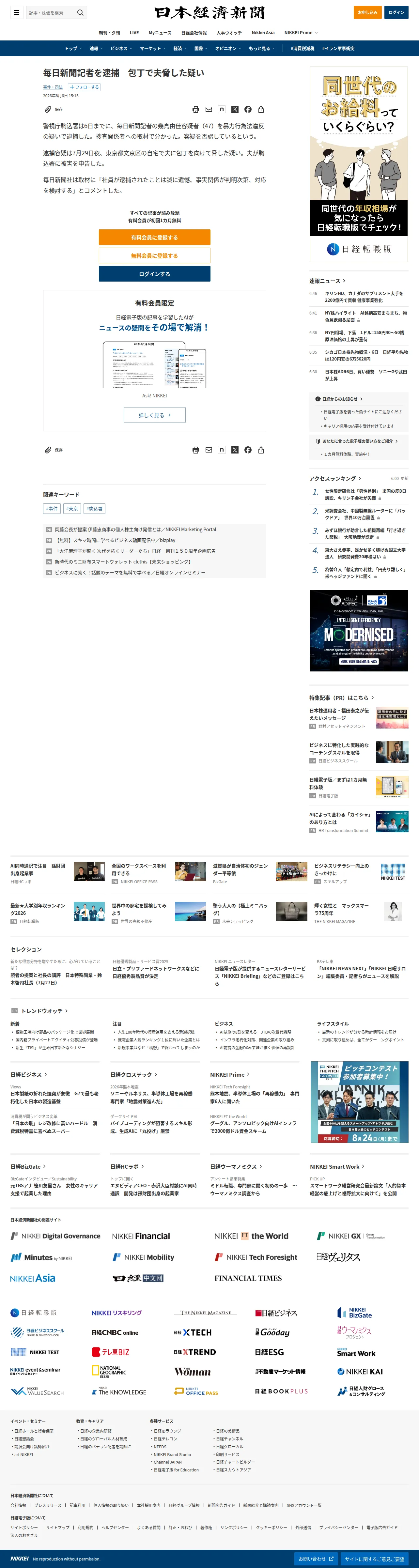Viewport: 419px width, 1568px height.
Task: Share on Facebook using the top icon
Action: click(x=248, y=110)
